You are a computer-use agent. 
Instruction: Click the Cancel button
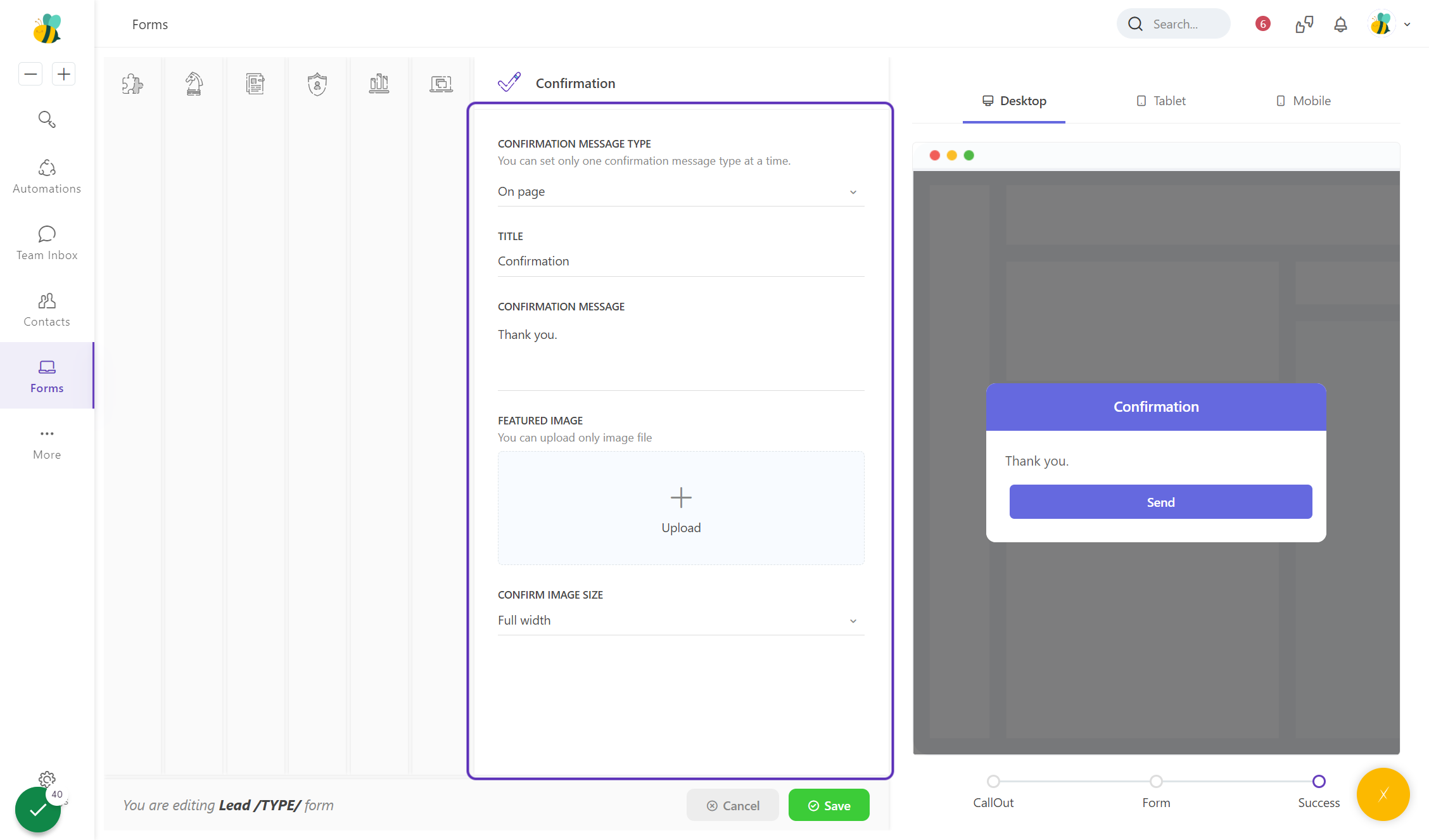tap(733, 805)
